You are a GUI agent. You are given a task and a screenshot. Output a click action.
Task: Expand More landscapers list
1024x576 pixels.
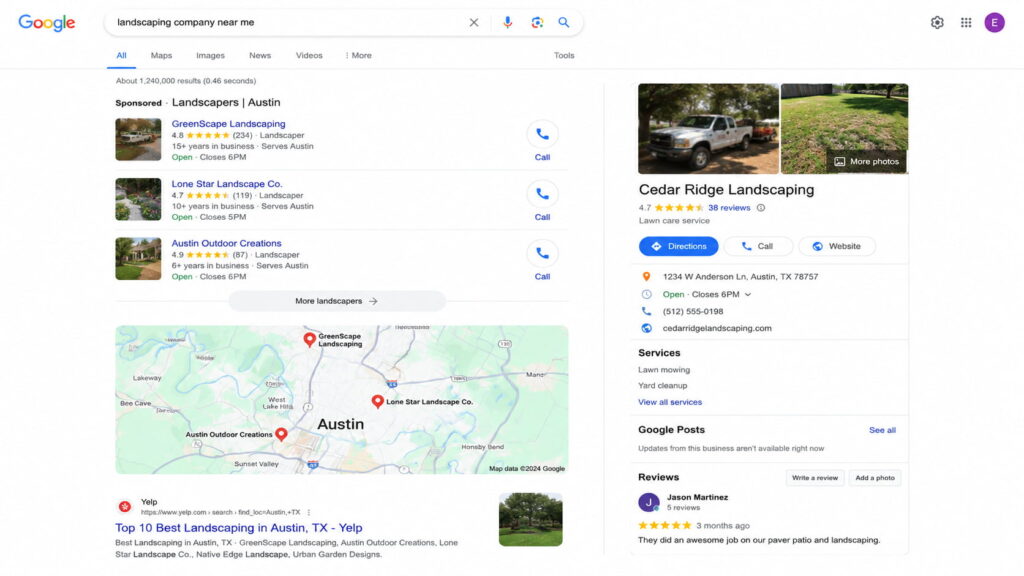click(x=336, y=301)
